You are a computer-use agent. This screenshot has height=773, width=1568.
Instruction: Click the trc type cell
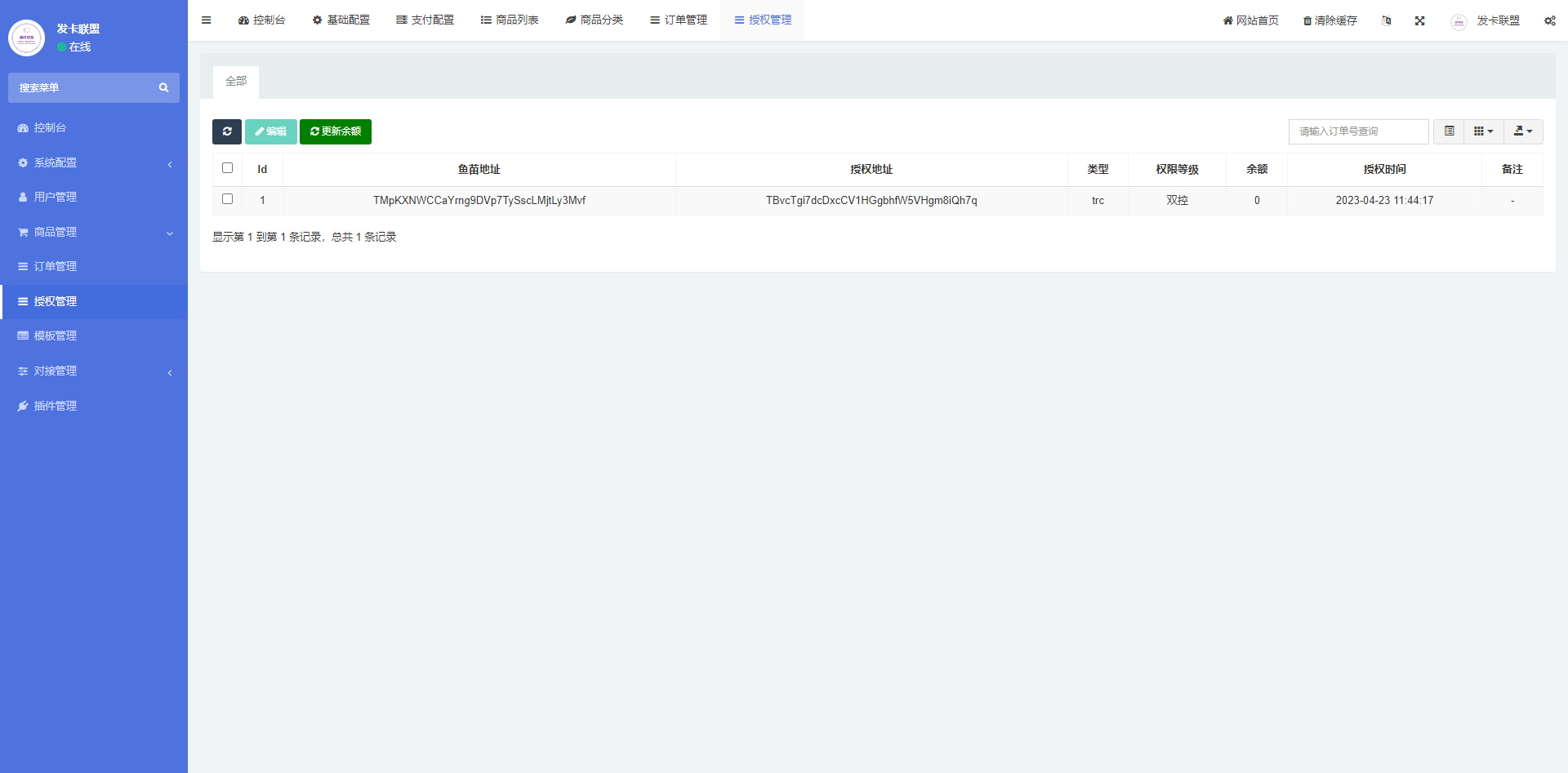(1098, 200)
